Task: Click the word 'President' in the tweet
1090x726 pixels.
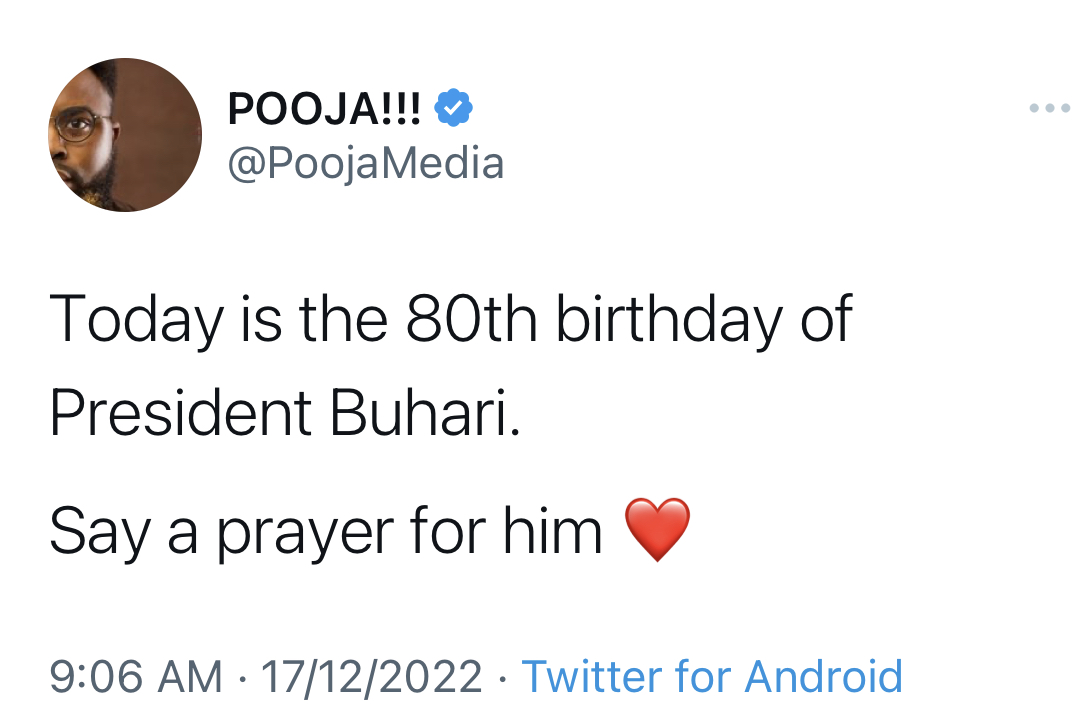Action: [180, 412]
